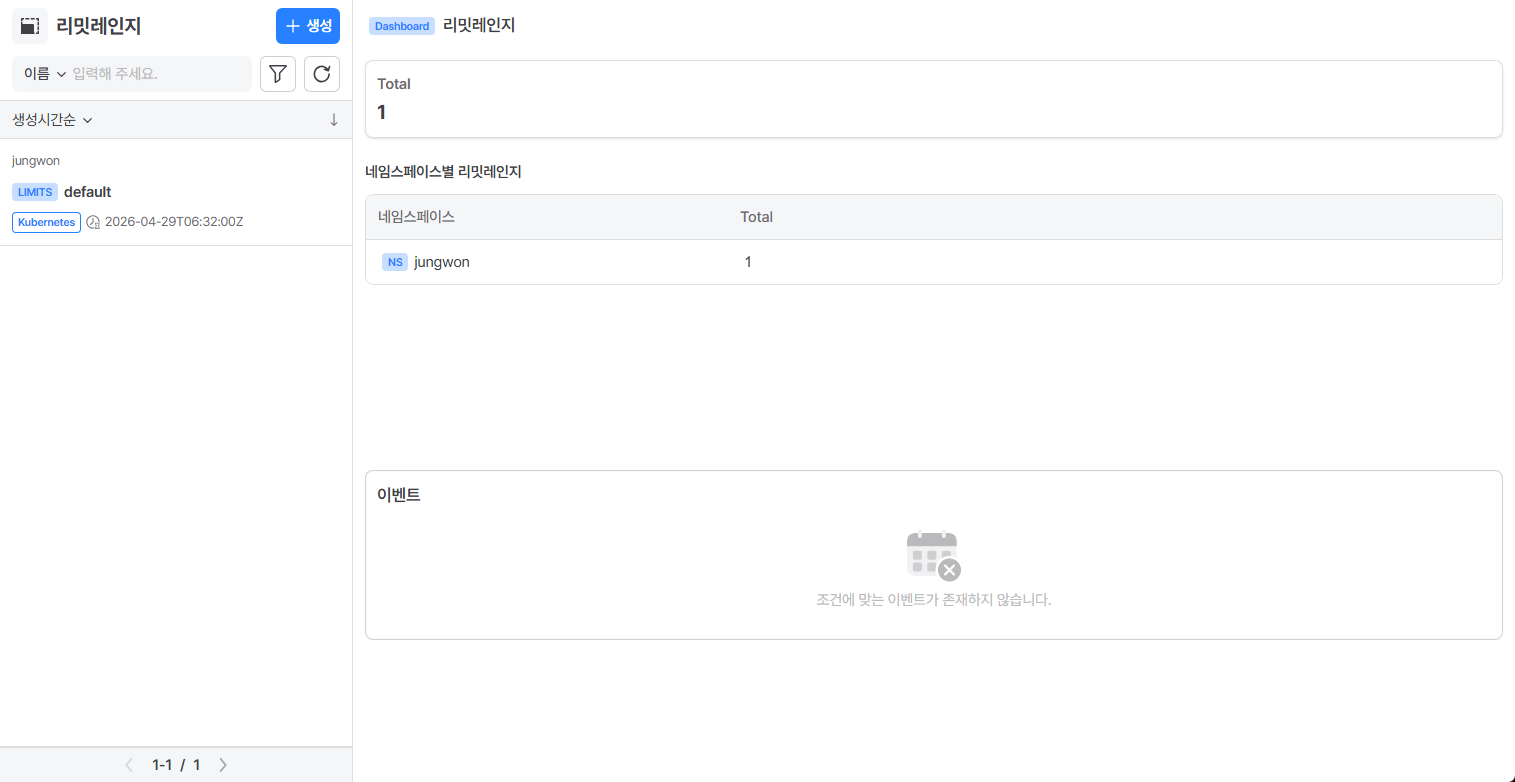Go to next page arrow
Viewport: 1515px width, 782px height.
point(223,765)
